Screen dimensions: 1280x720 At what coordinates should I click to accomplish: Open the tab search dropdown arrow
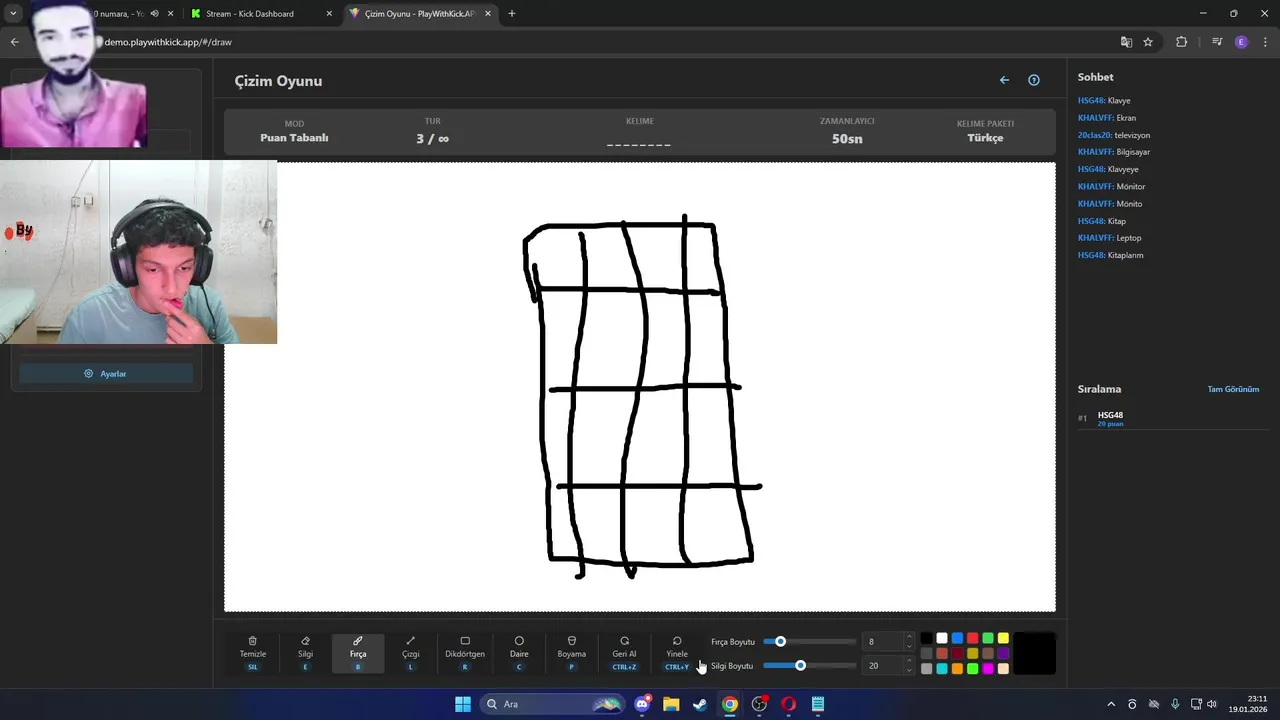point(13,14)
